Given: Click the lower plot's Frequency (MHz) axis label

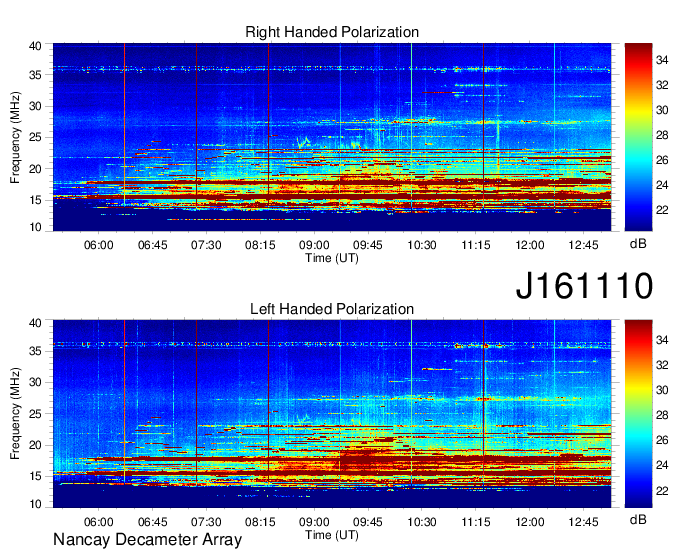Looking at the screenshot, I should click(15, 414).
